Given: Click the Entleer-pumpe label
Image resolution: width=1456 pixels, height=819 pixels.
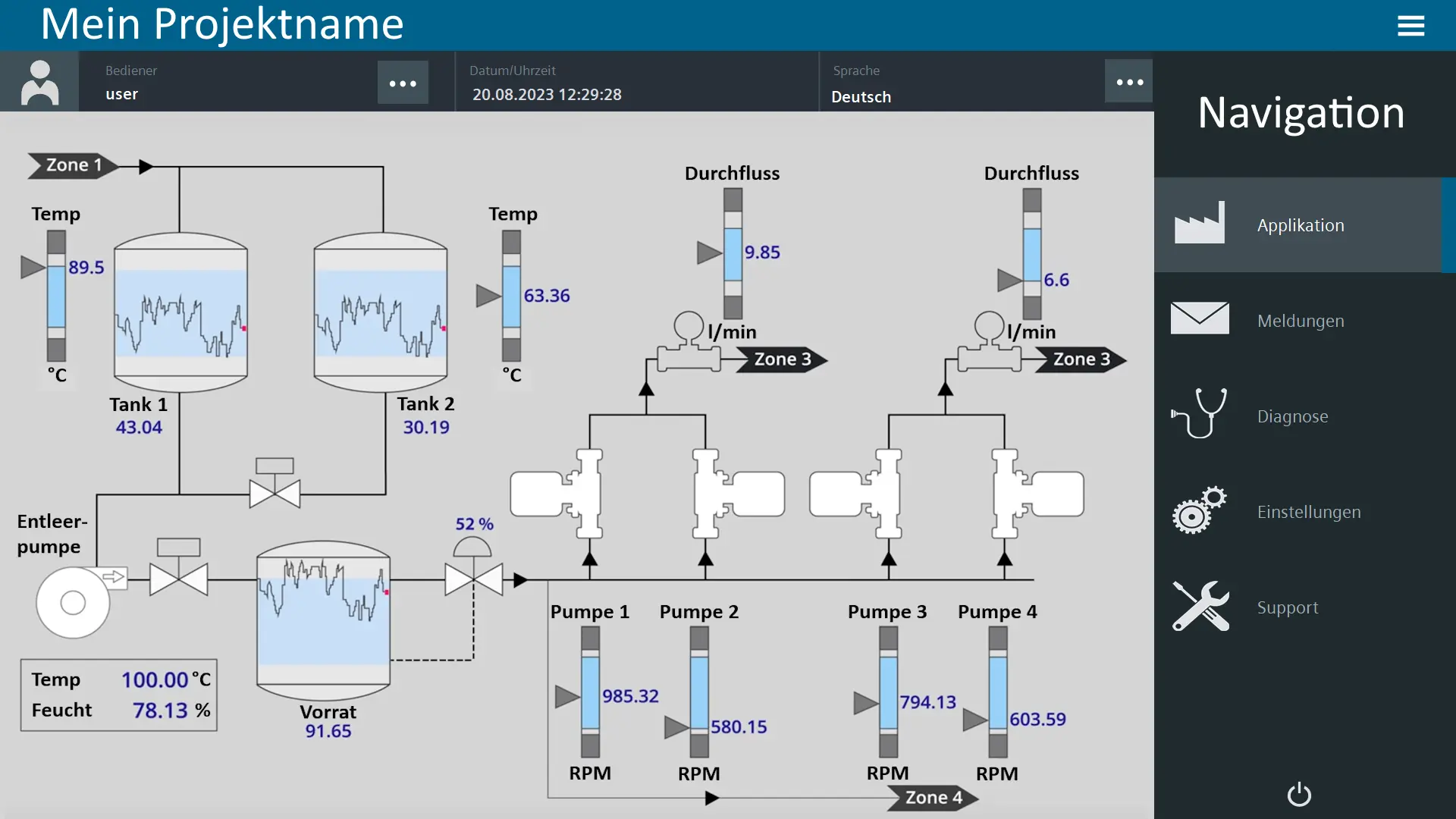Looking at the screenshot, I should pyautogui.click(x=52, y=535).
